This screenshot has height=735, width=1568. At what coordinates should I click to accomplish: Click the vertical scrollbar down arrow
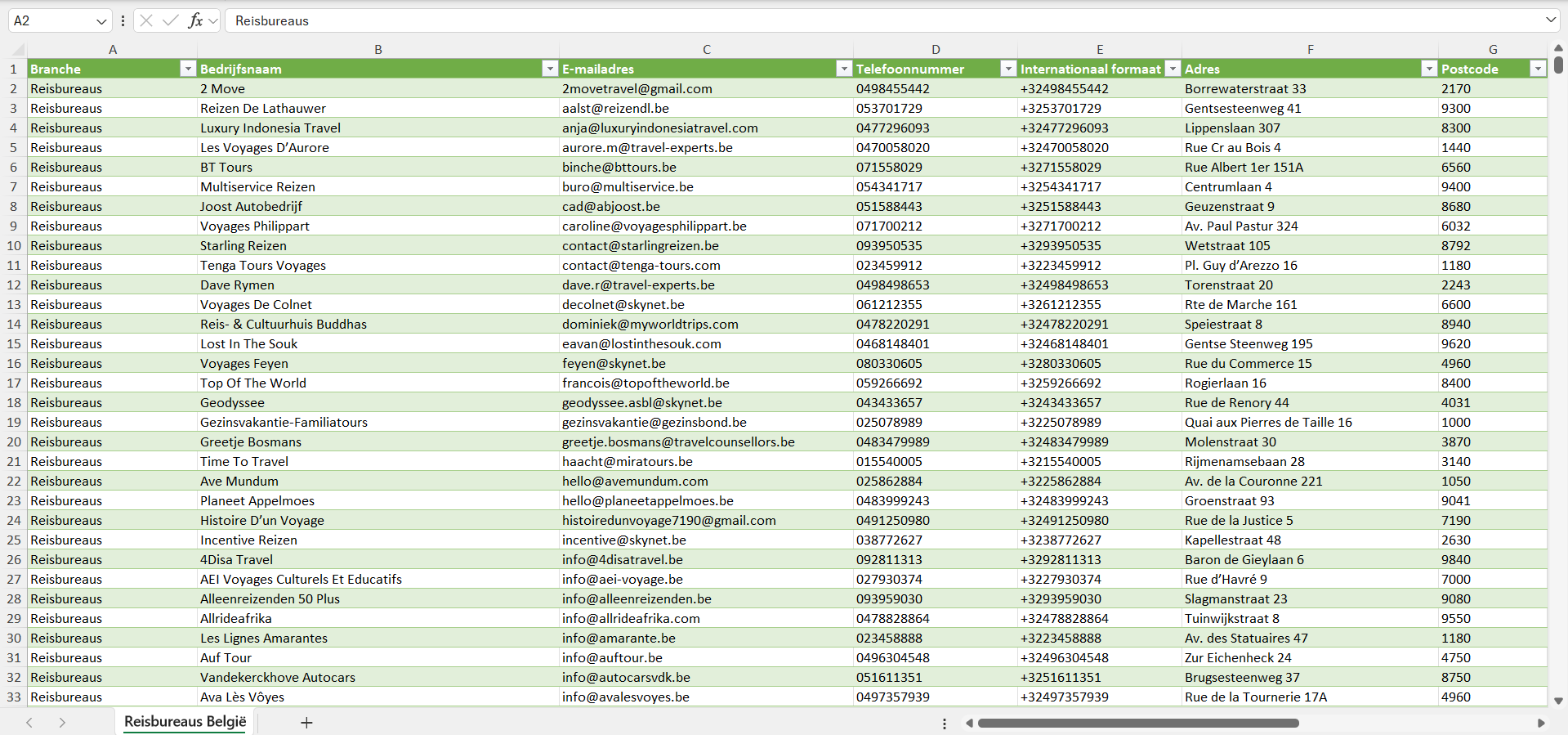pos(1558,701)
